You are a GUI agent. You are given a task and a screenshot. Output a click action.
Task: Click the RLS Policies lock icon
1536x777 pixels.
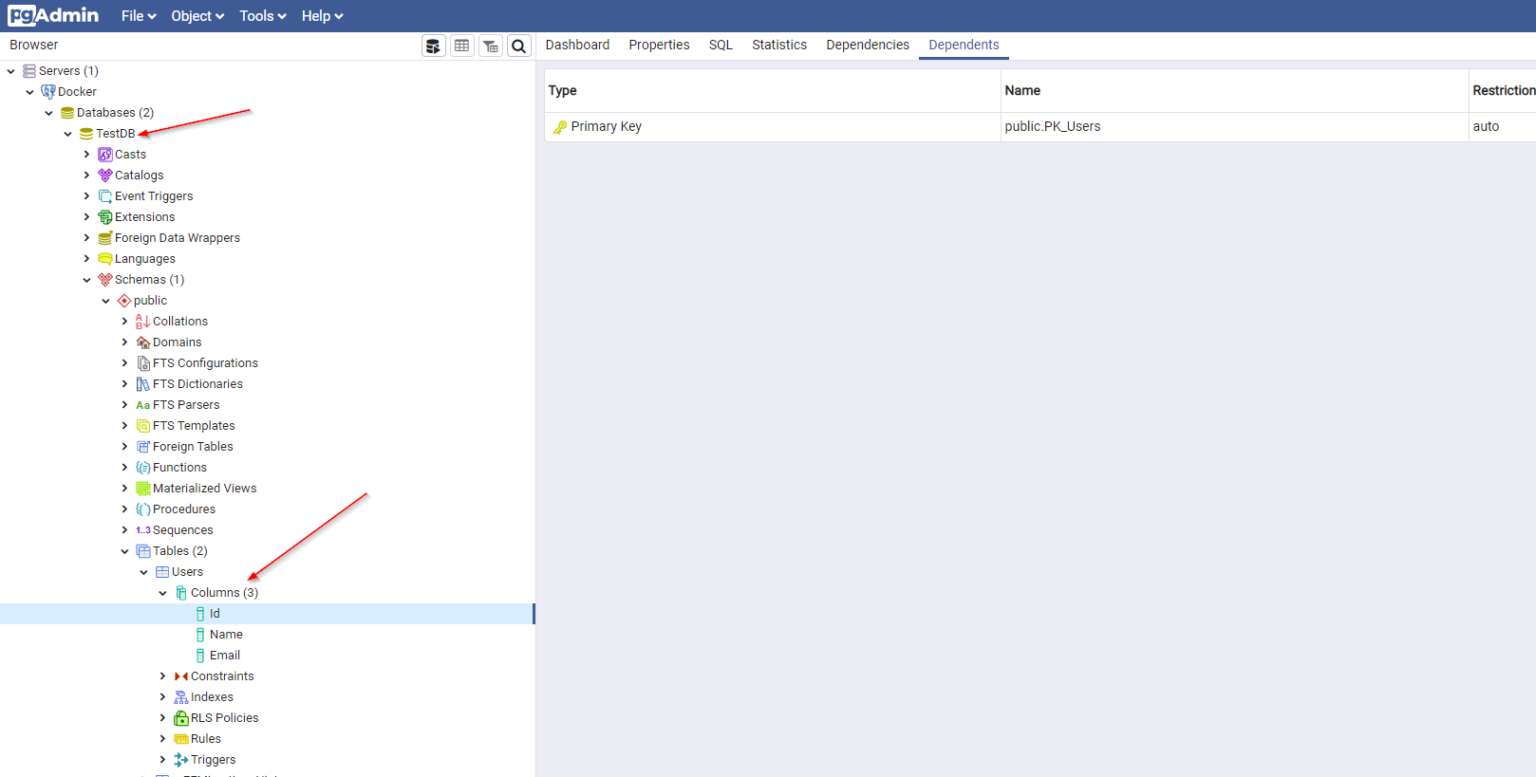coord(181,718)
